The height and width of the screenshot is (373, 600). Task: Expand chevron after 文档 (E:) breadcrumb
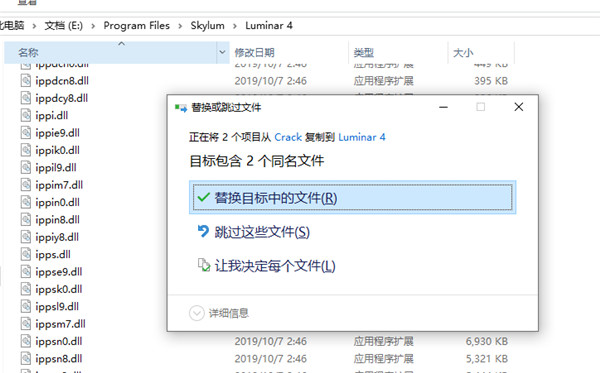click(x=93, y=26)
